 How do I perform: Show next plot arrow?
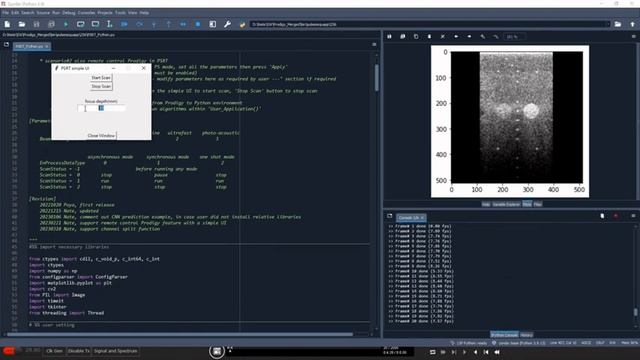pos(469,37)
